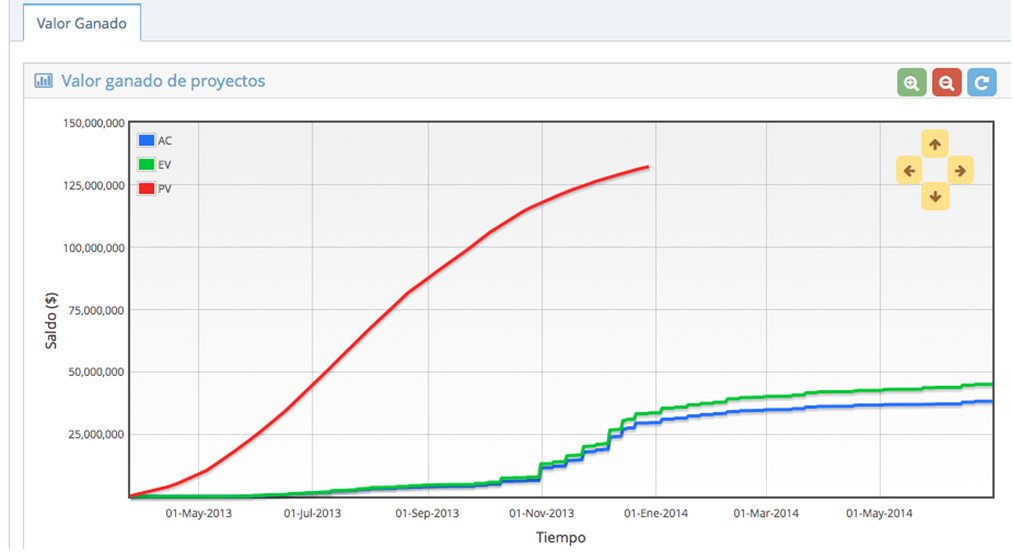This screenshot has height=556, width=1013.
Task: Click the 'Valor ganado de proyectos' title
Action: [x=163, y=81]
